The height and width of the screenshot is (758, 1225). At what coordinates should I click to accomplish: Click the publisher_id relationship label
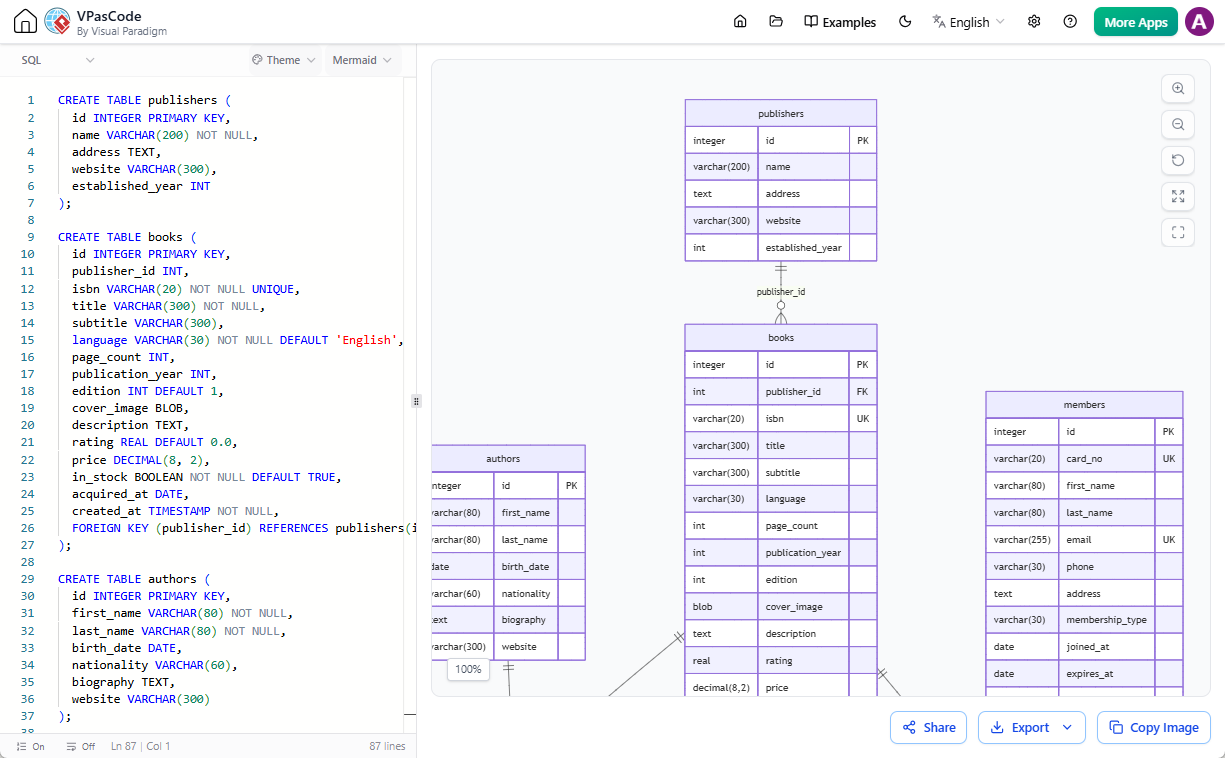781,292
